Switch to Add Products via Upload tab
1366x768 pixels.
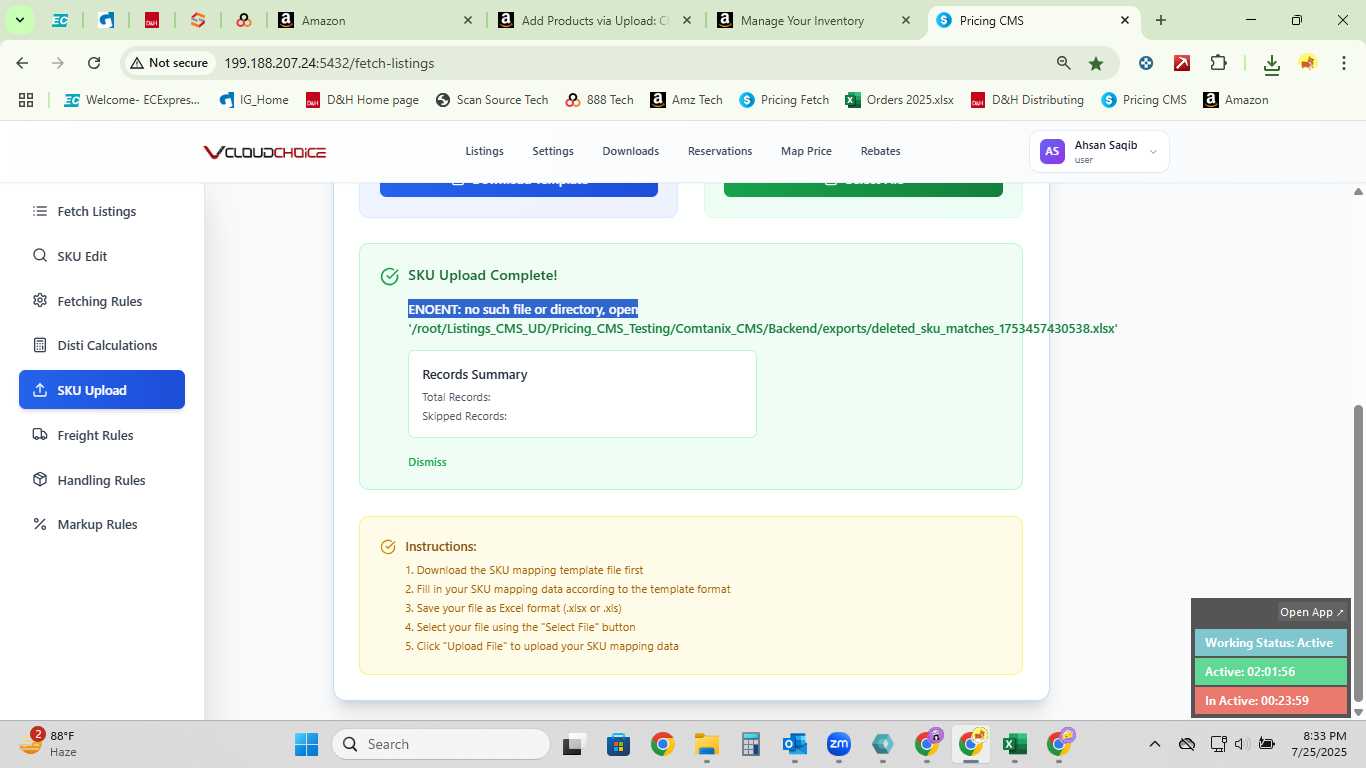click(x=595, y=20)
